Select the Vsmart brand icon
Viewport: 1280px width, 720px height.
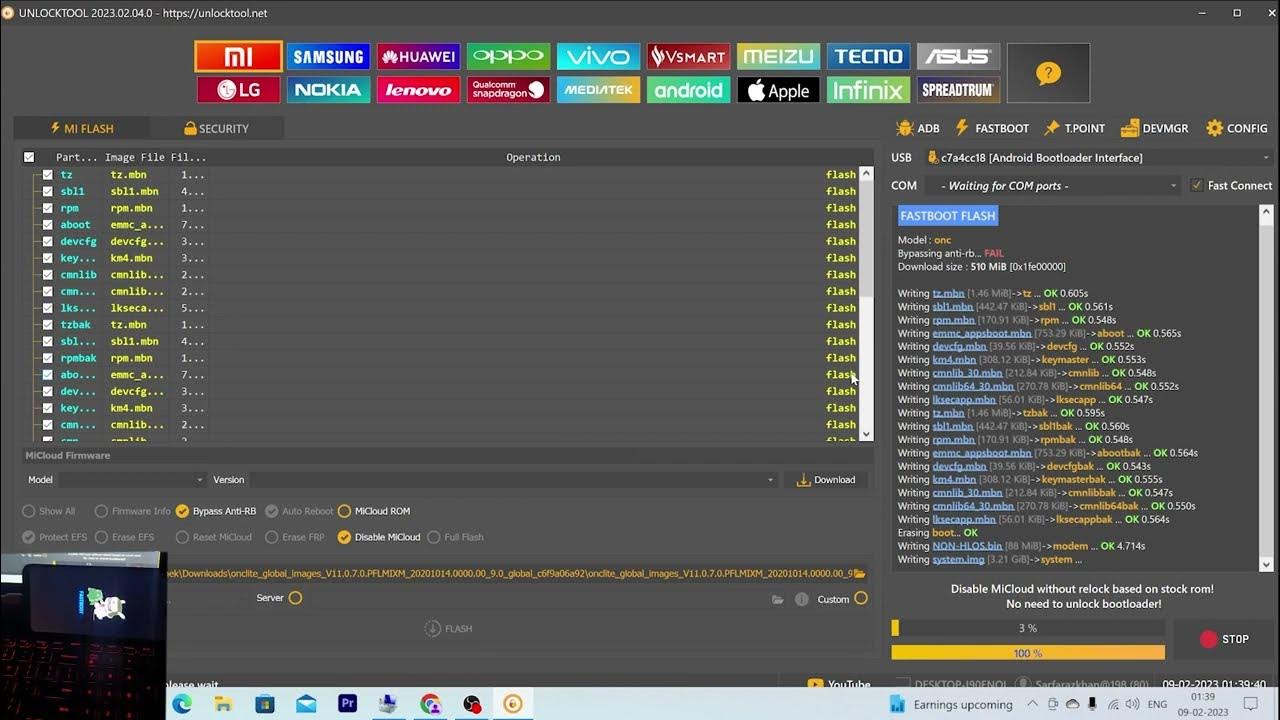tap(688, 56)
